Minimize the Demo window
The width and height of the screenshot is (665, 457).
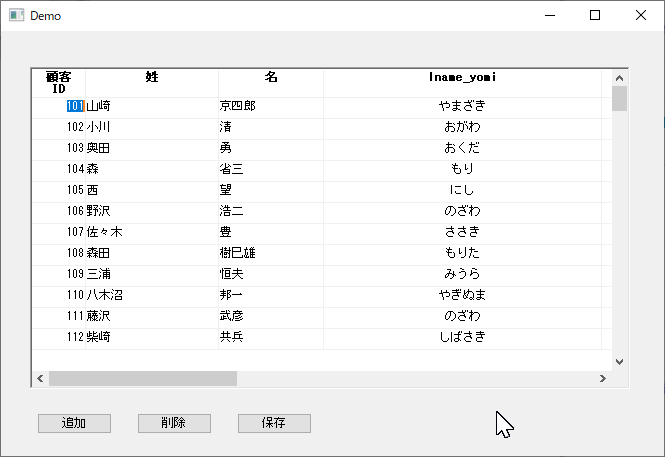pyautogui.click(x=549, y=16)
